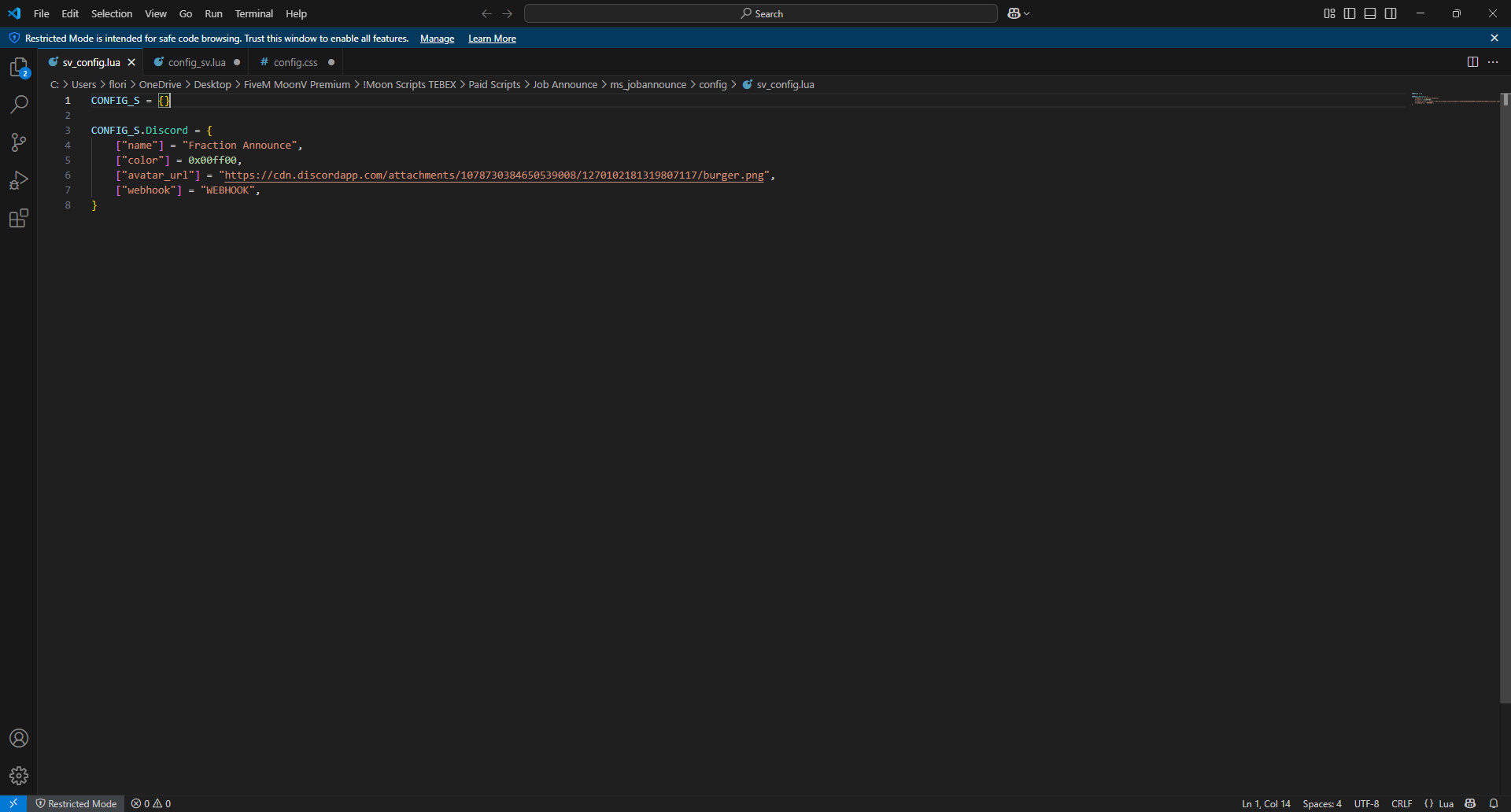Split the editor to the right
Screen dimensions: 1511x812
1472,62
